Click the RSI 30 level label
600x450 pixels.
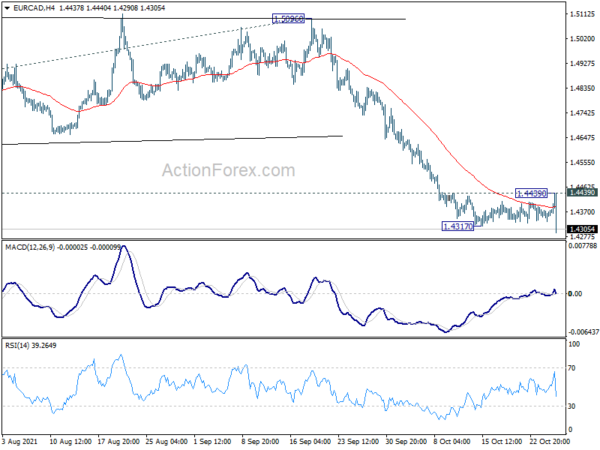pyautogui.click(x=572, y=406)
